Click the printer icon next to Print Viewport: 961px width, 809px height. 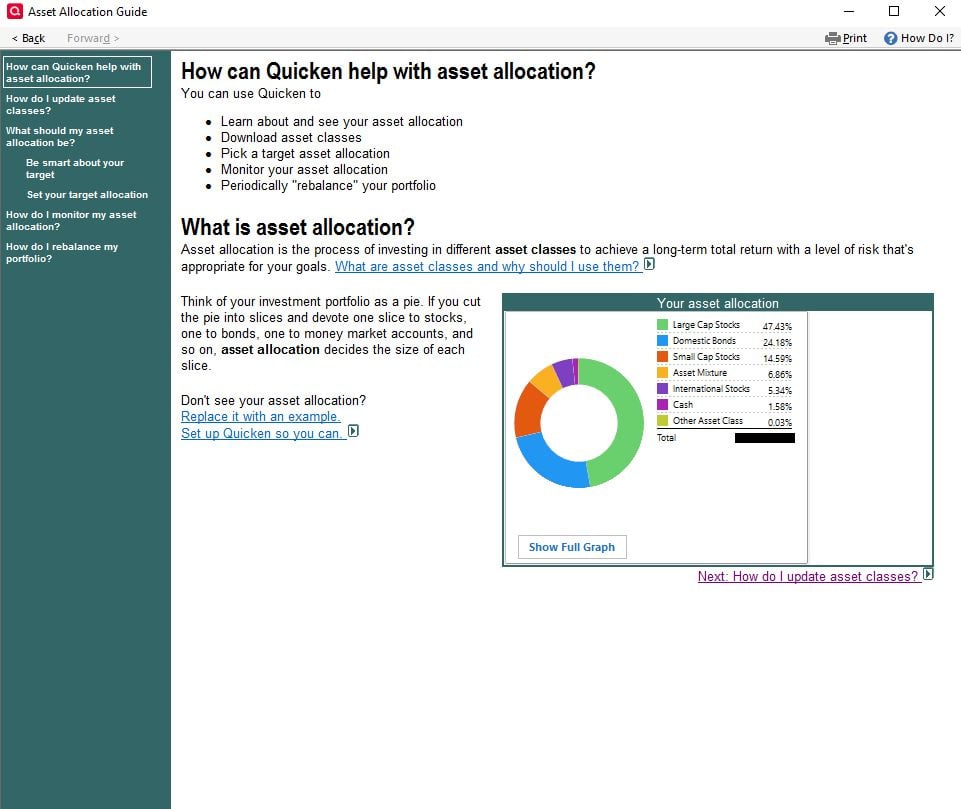pyautogui.click(x=832, y=39)
